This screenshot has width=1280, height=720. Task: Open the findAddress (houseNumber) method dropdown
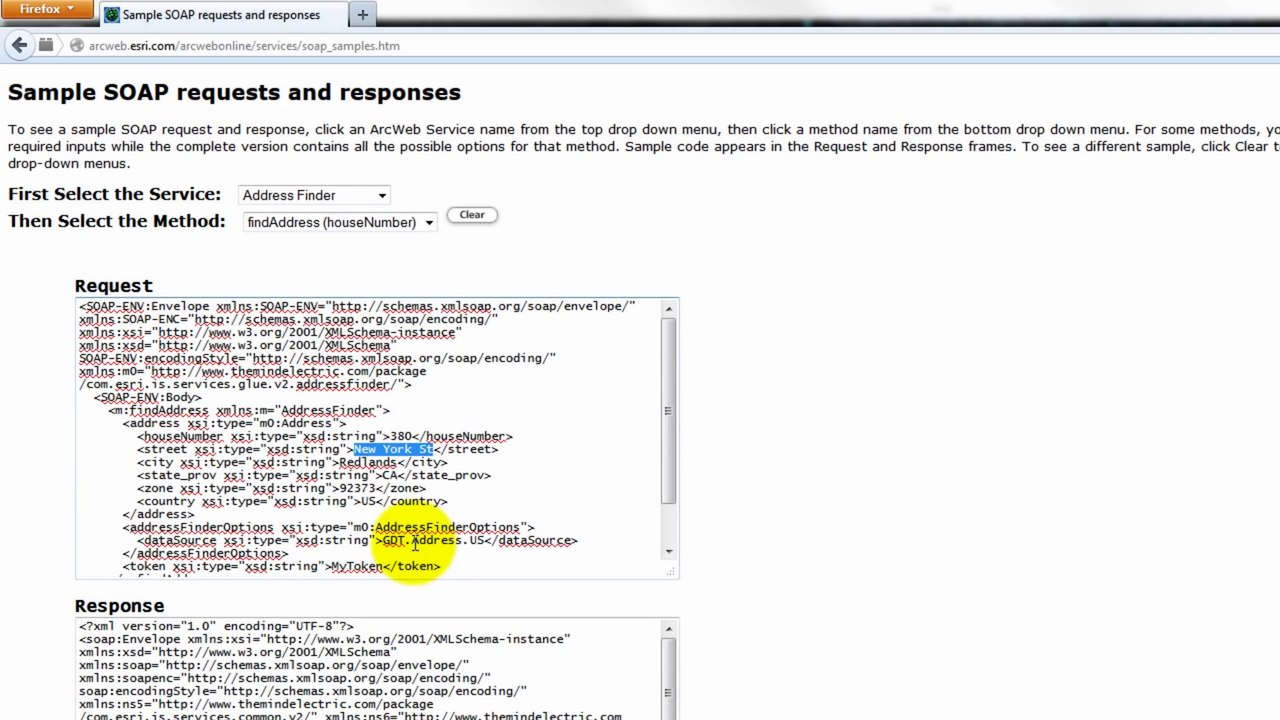pos(340,222)
